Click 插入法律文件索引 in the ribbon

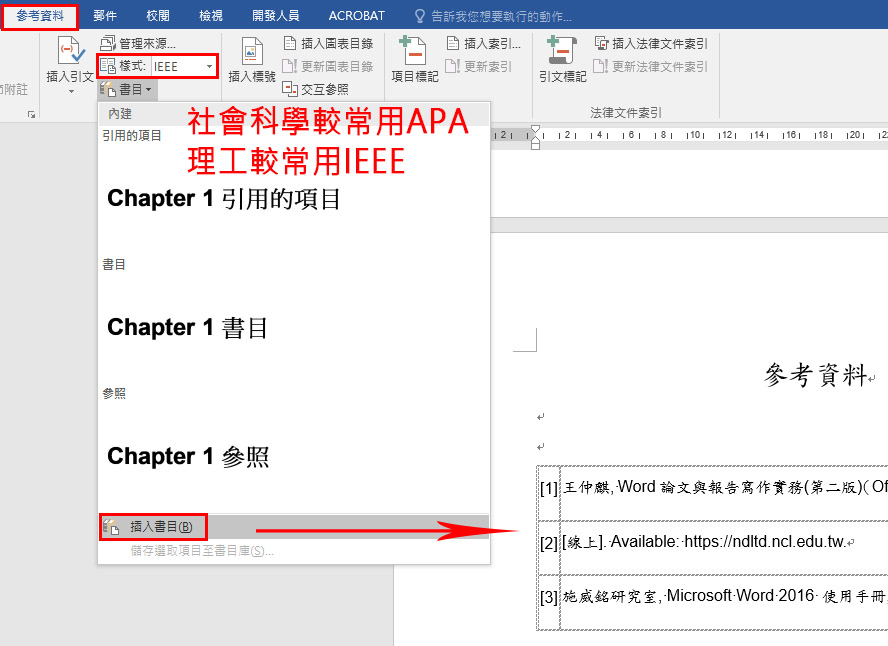pyautogui.click(x=651, y=43)
